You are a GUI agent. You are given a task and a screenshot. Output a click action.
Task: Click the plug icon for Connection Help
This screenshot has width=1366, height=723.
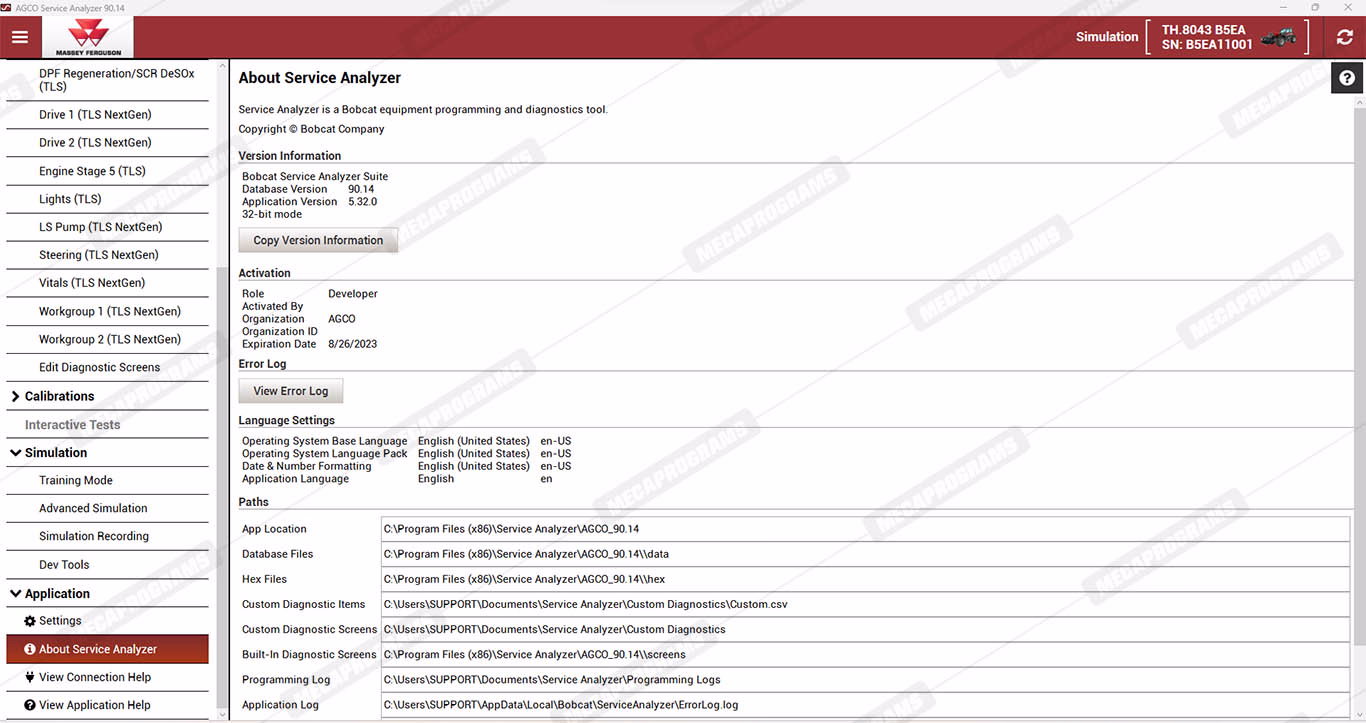pos(30,677)
